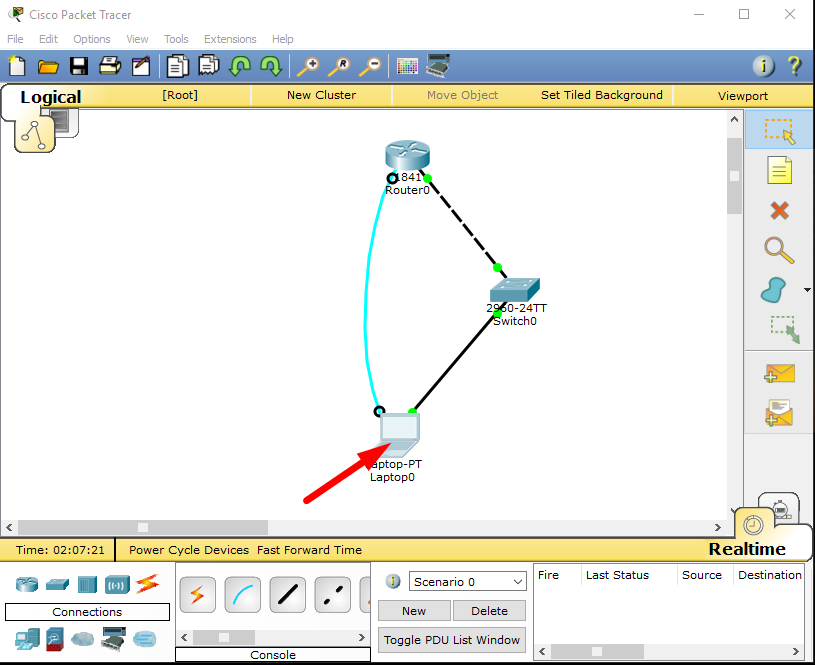Click Toggle PDU List Window button
This screenshot has width=815, height=665.
(x=452, y=640)
